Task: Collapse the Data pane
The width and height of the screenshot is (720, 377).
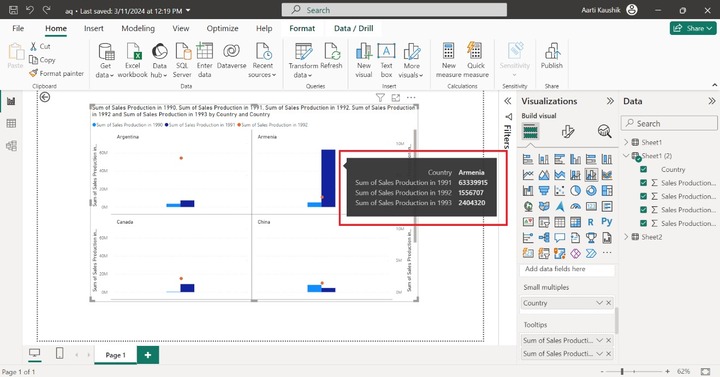Action: (x=711, y=101)
